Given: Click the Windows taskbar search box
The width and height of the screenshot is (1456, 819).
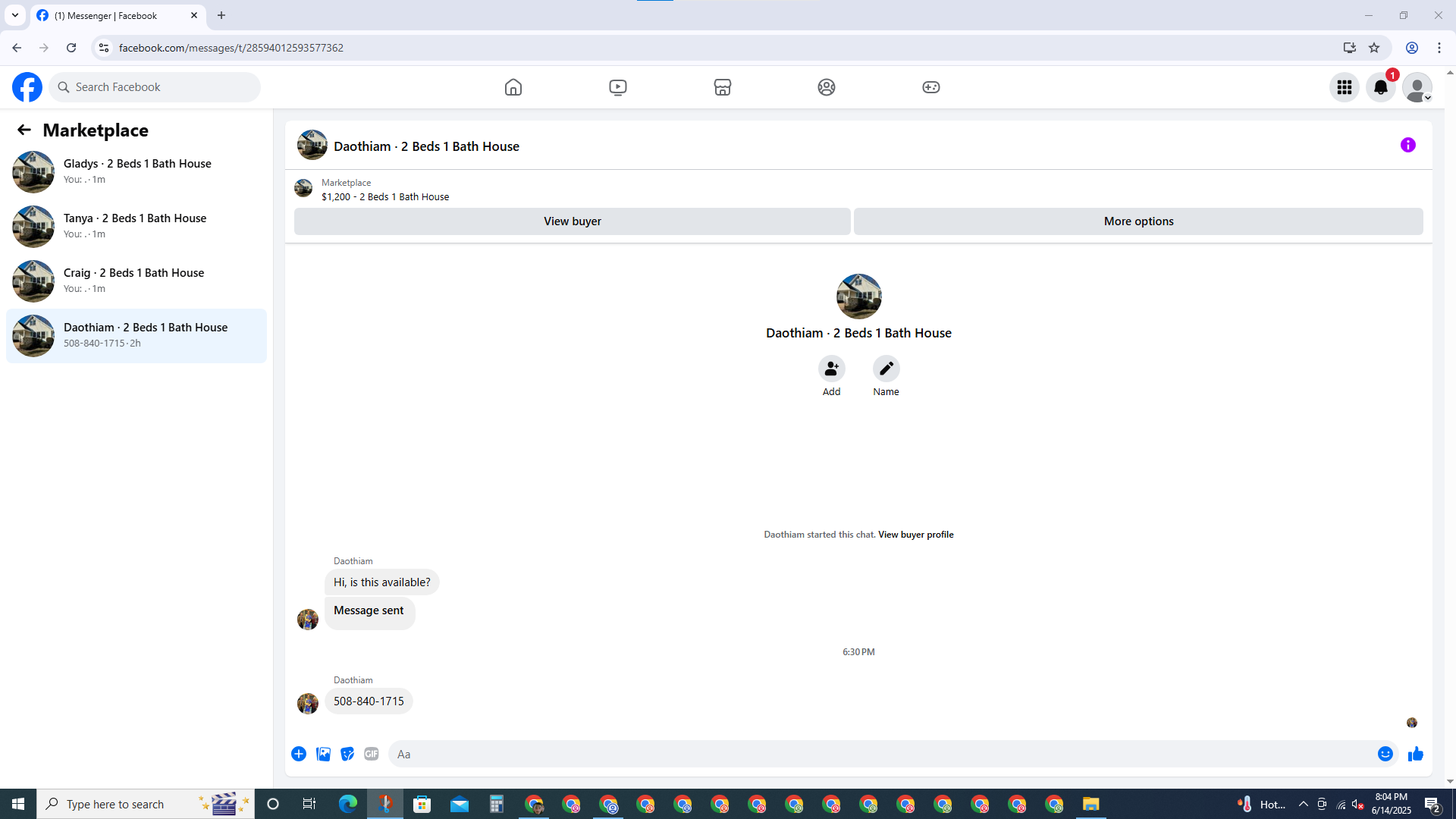Looking at the screenshot, I should 146,804.
